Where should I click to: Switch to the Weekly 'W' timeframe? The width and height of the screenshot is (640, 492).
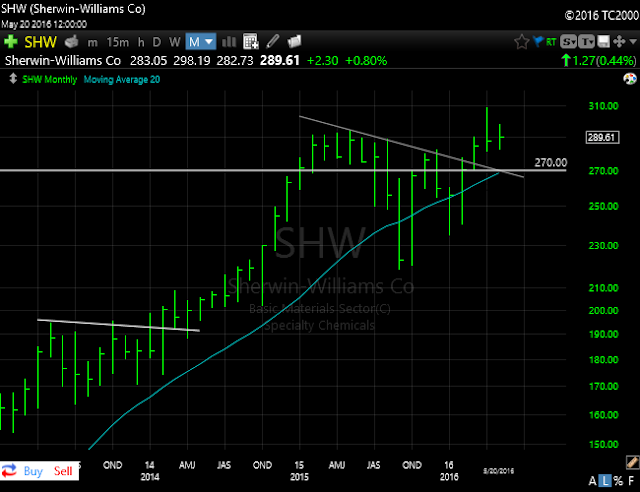tap(175, 42)
